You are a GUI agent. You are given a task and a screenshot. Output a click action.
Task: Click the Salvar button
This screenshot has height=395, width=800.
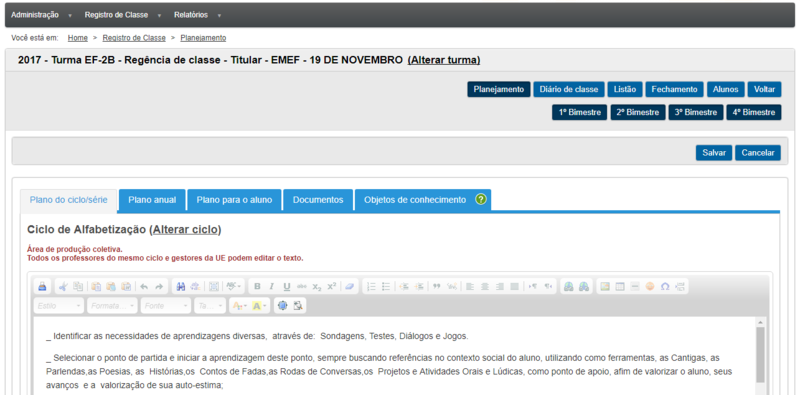tap(714, 153)
